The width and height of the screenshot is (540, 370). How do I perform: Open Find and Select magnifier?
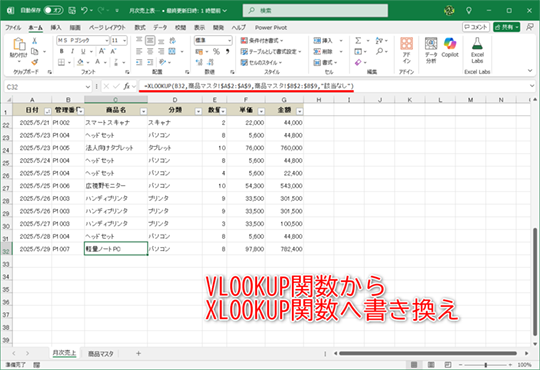[x=380, y=51]
